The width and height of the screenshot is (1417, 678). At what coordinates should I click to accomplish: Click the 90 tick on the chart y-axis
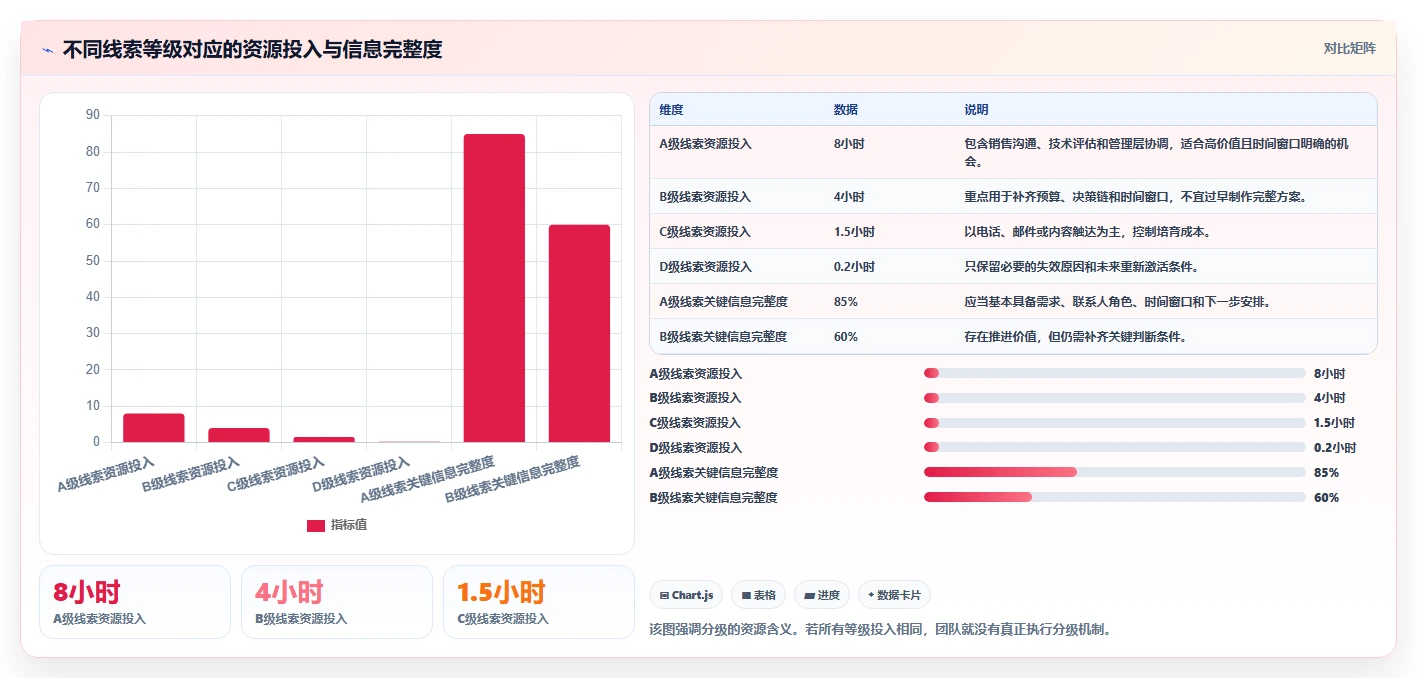click(x=93, y=115)
